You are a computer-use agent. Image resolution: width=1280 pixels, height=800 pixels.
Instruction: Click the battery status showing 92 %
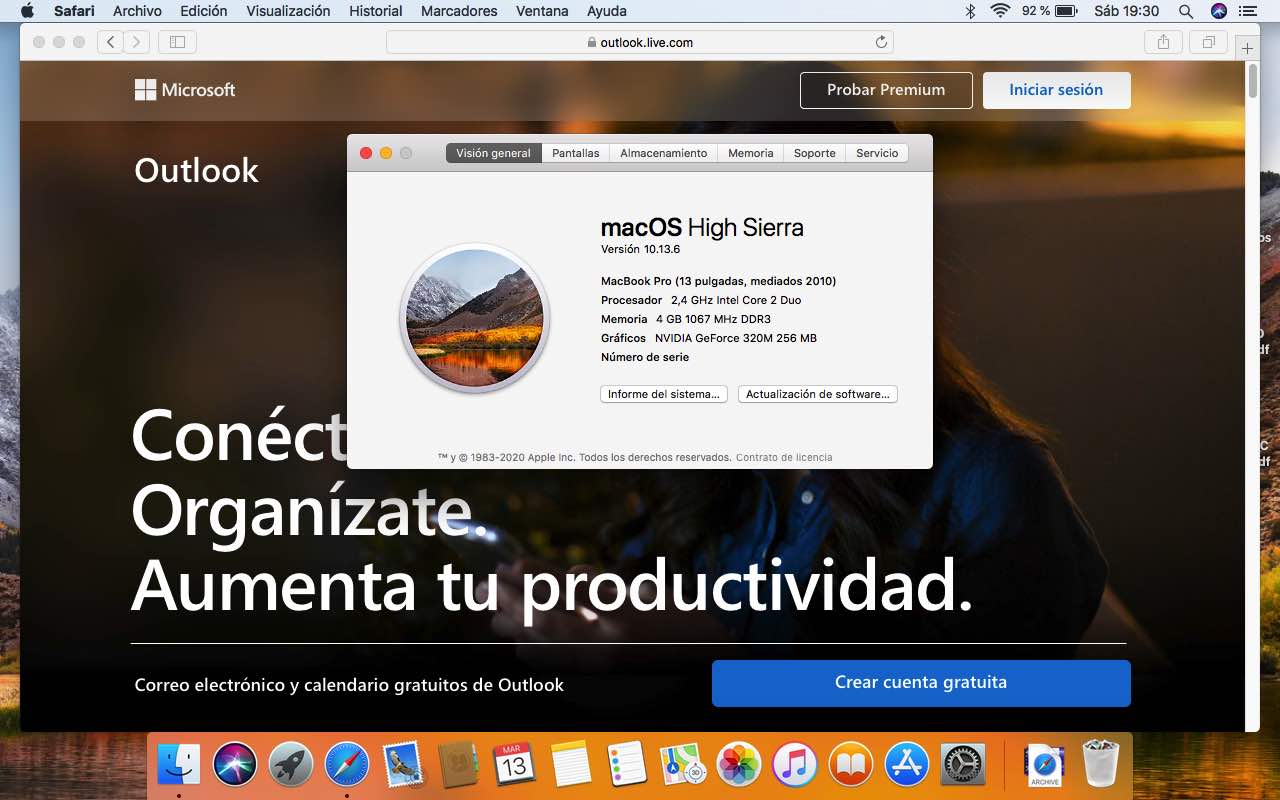tap(1049, 11)
